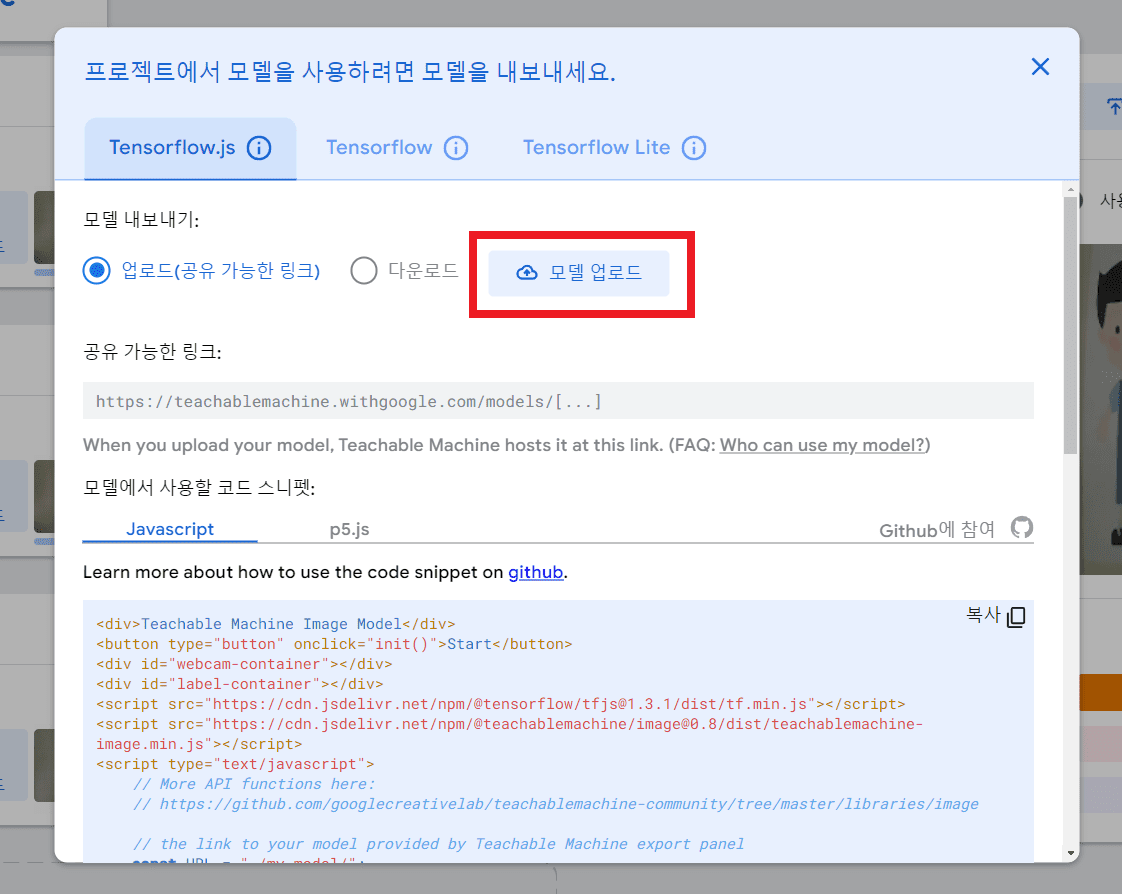1122x894 pixels.
Task: Close the export model dialog
Action: coord(1040,67)
